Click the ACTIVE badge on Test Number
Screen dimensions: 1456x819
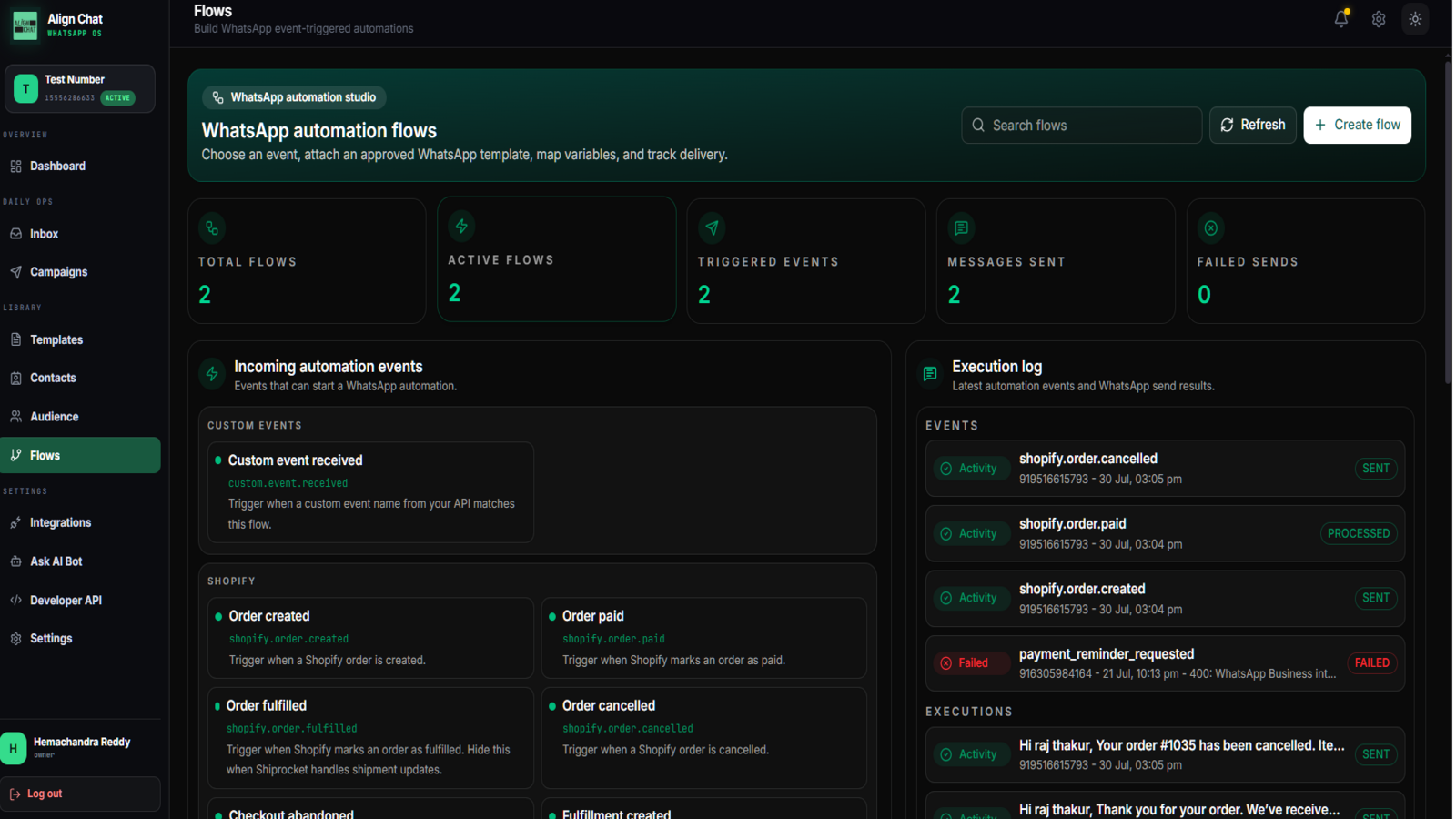tap(117, 98)
